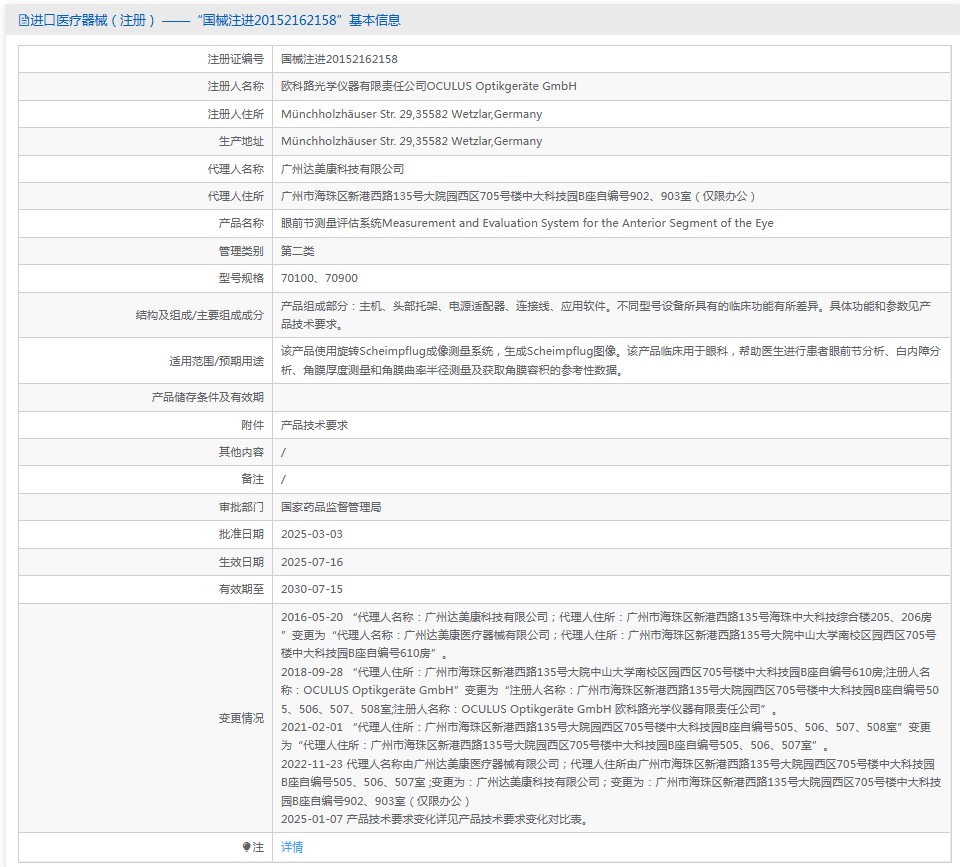Click model specification 70100、70900

pyautogui.click(x=319, y=278)
